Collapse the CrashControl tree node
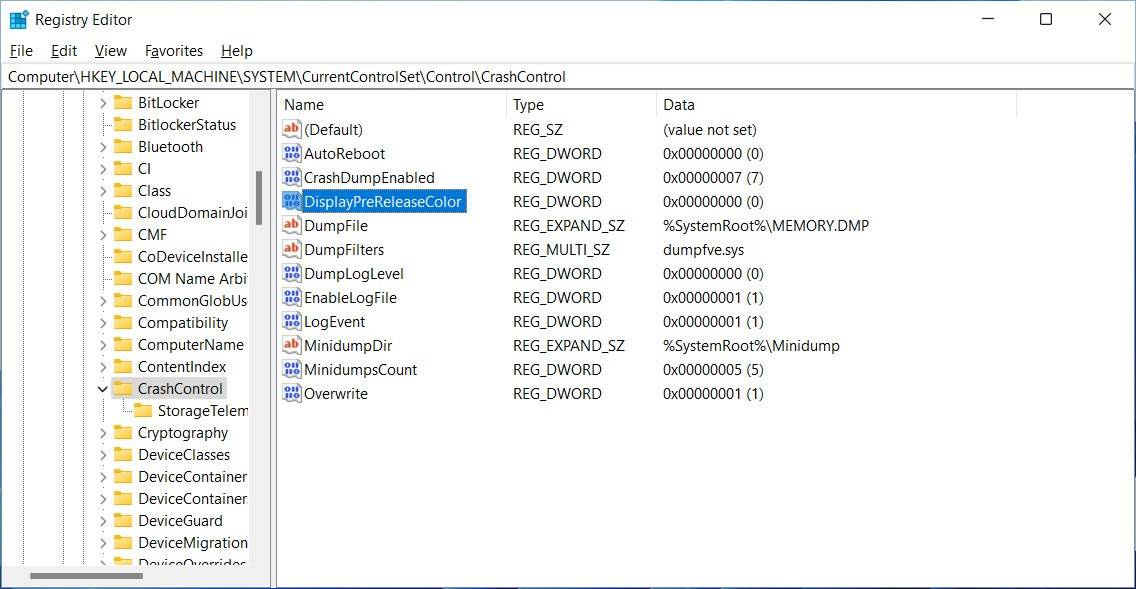 [x=103, y=388]
